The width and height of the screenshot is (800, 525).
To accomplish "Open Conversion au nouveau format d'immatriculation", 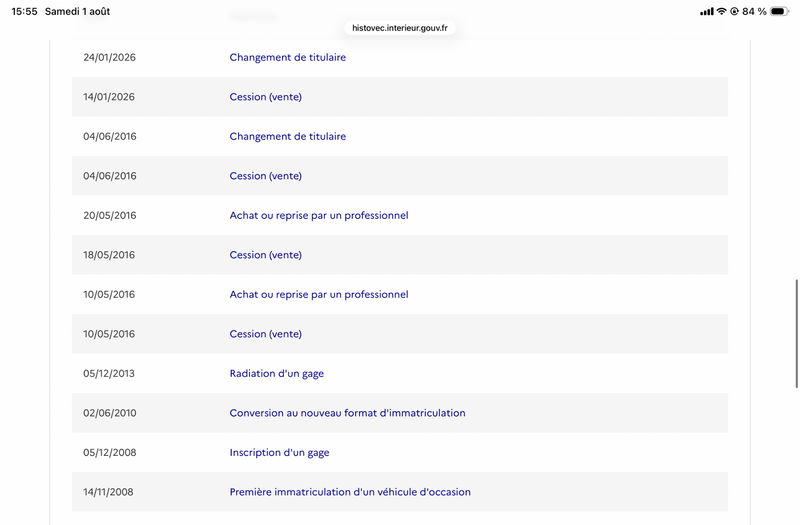I will [347, 413].
